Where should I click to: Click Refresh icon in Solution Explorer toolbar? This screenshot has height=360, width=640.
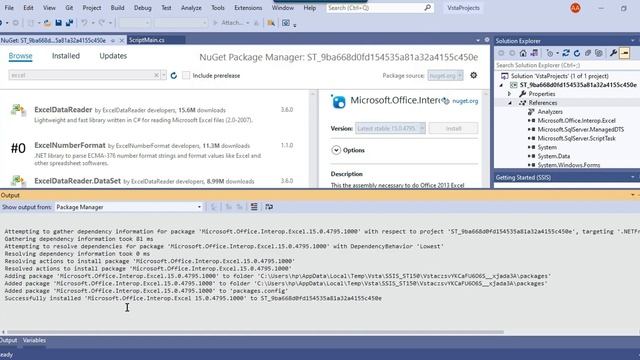pos(577,53)
